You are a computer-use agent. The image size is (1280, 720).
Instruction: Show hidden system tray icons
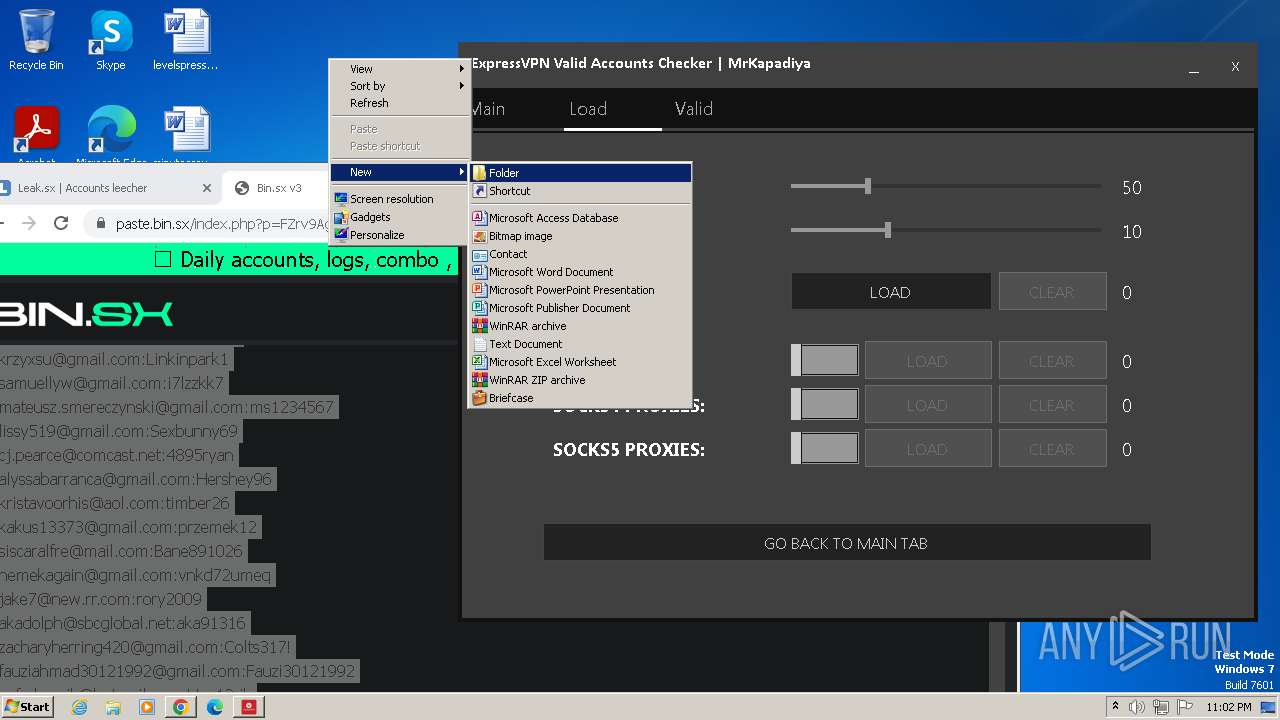pyautogui.click(x=1115, y=707)
